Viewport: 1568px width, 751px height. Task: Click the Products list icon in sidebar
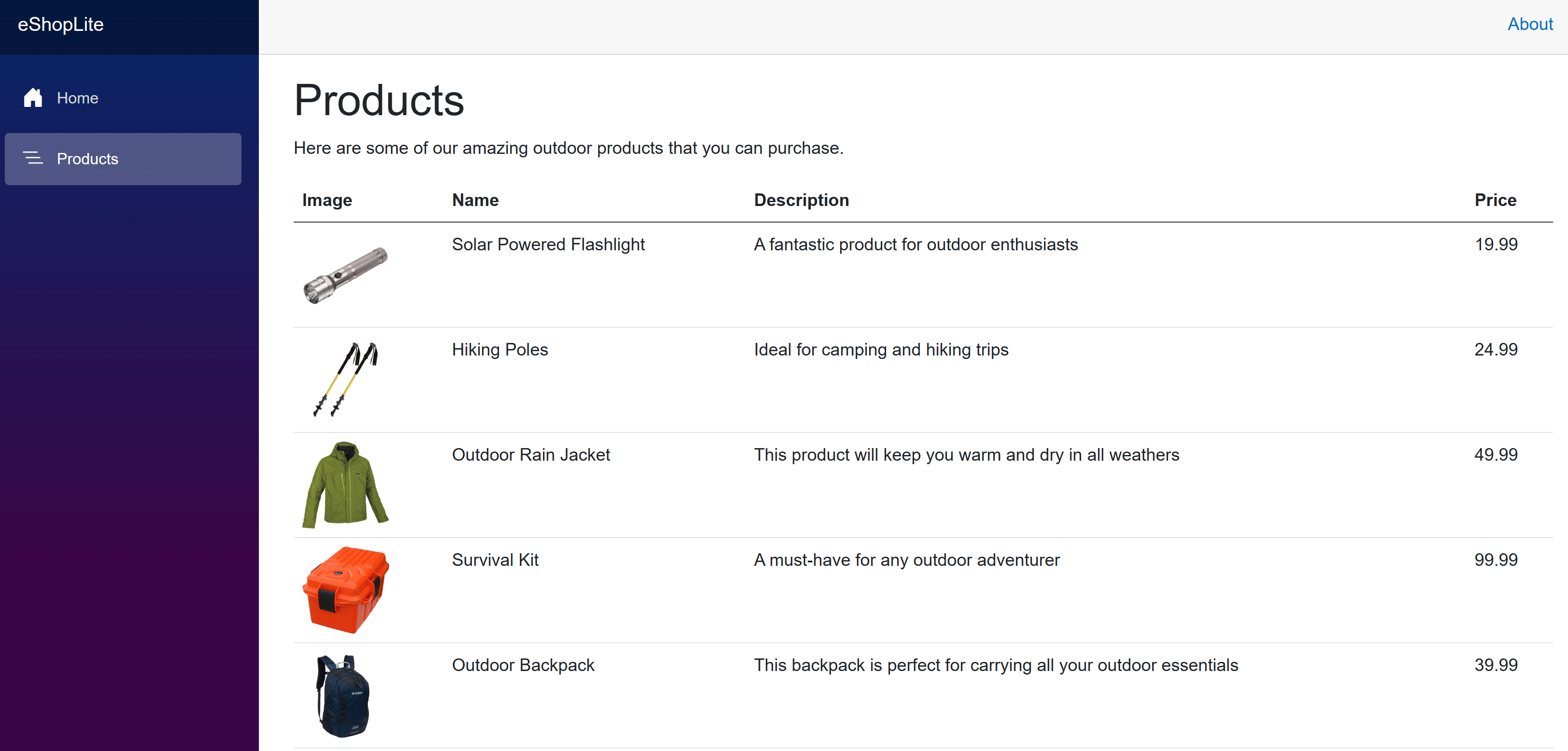tap(33, 158)
